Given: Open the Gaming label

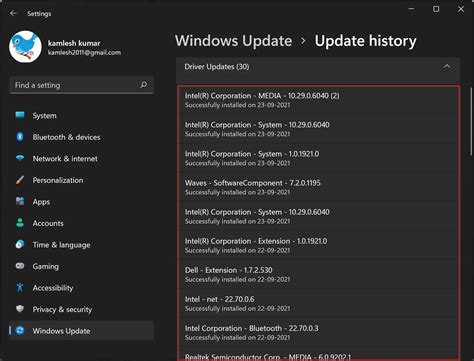Looking at the screenshot, I should tap(46, 267).
